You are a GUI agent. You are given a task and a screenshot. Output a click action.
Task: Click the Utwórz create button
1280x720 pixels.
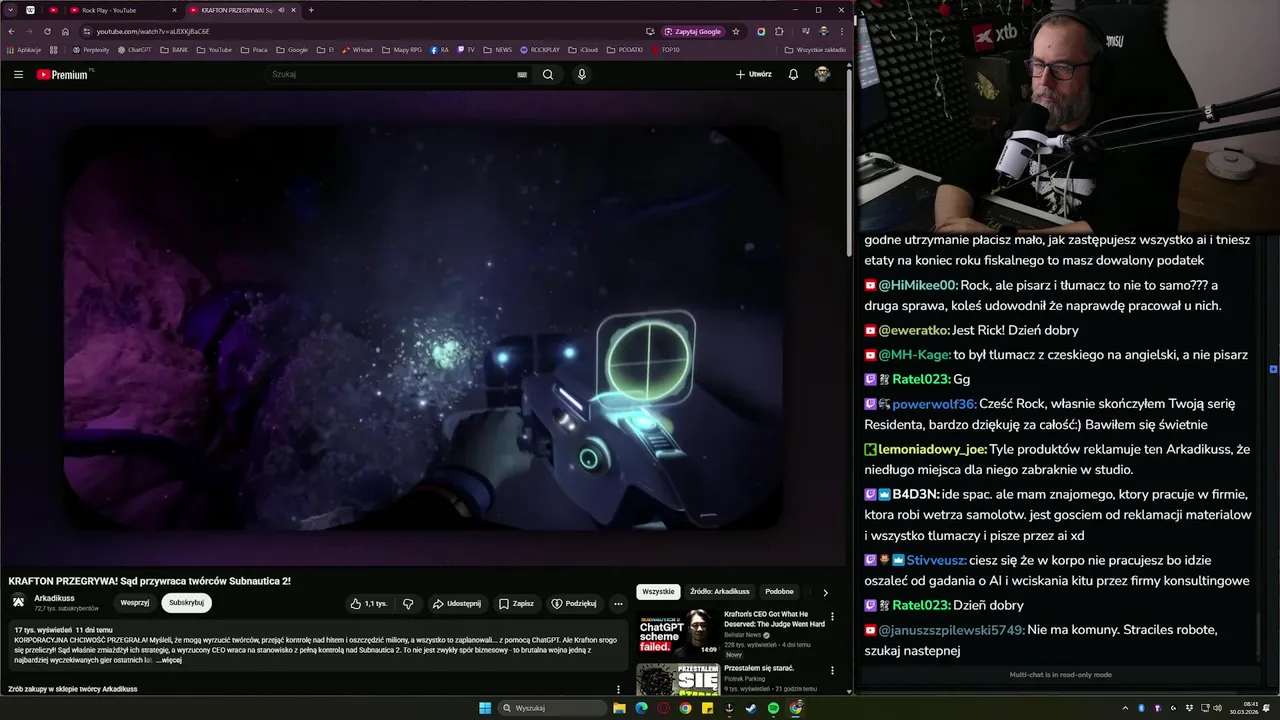(x=754, y=74)
